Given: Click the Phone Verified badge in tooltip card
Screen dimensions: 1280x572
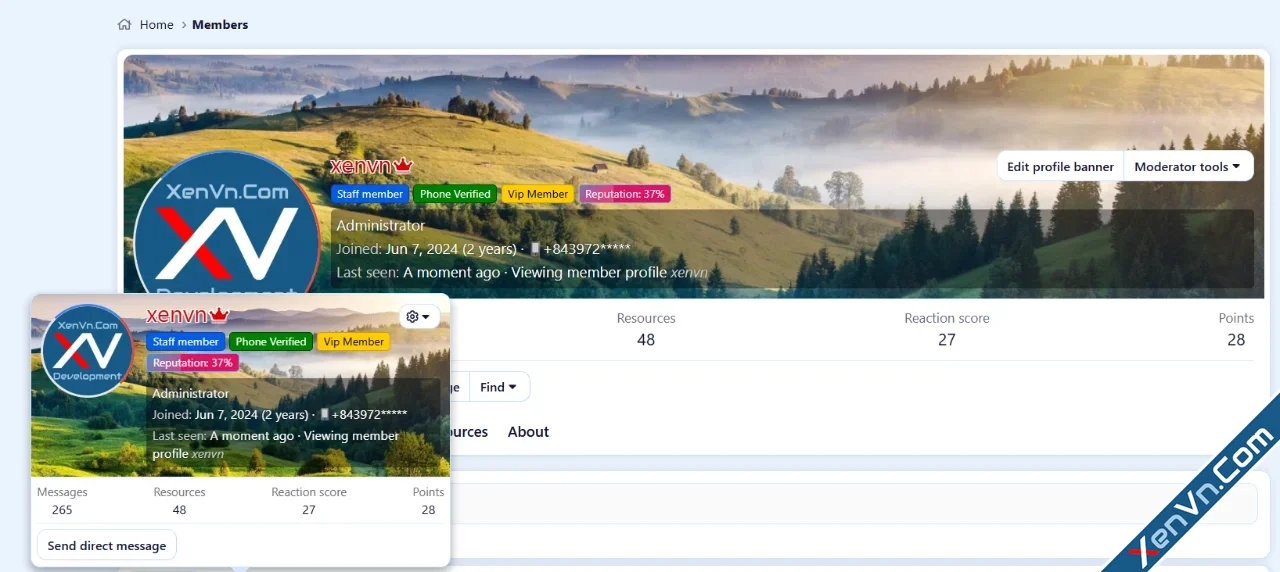Looking at the screenshot, I should 271,342.
